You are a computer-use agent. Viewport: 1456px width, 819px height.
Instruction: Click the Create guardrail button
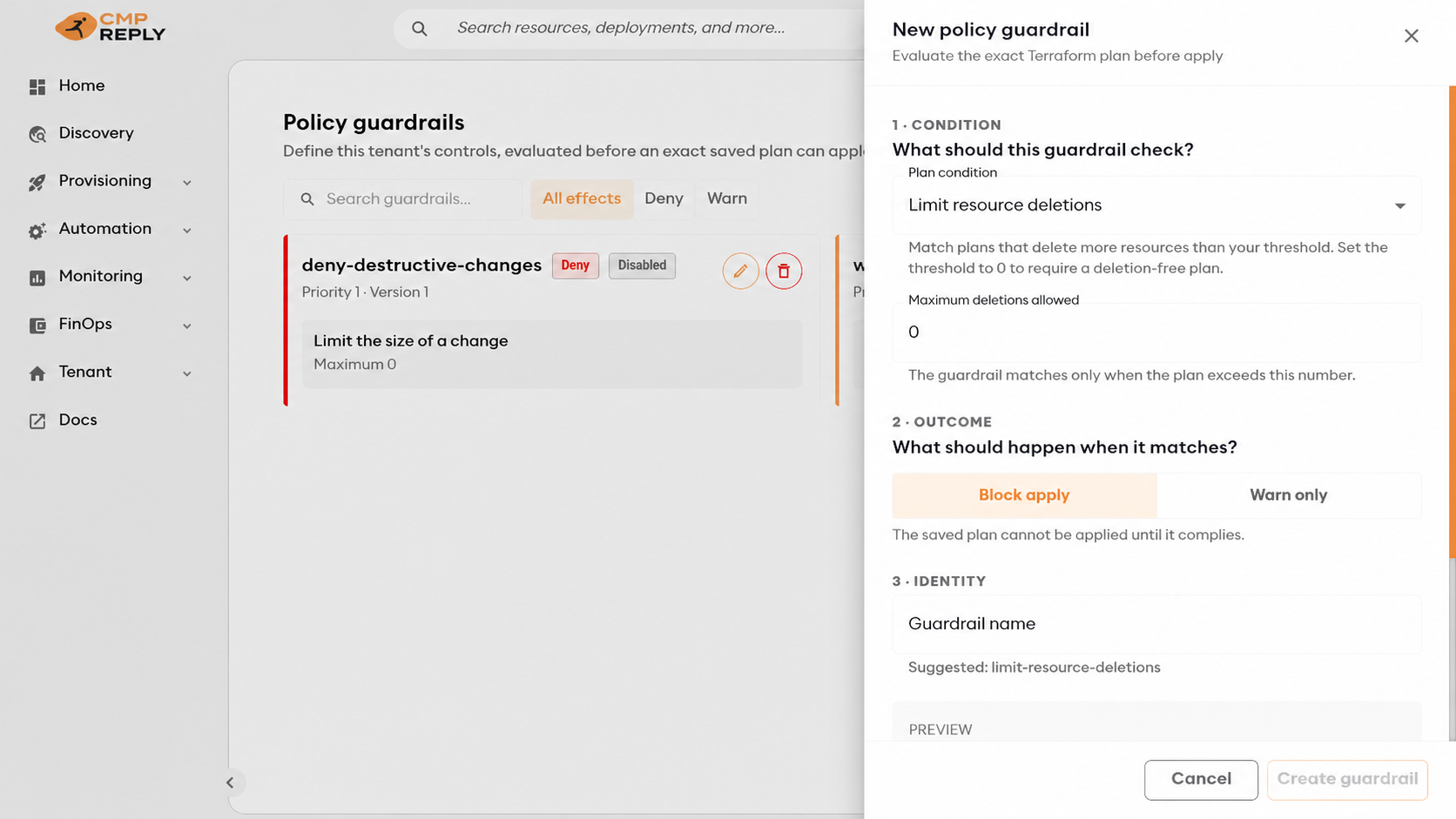click(x=1347, y=779)
